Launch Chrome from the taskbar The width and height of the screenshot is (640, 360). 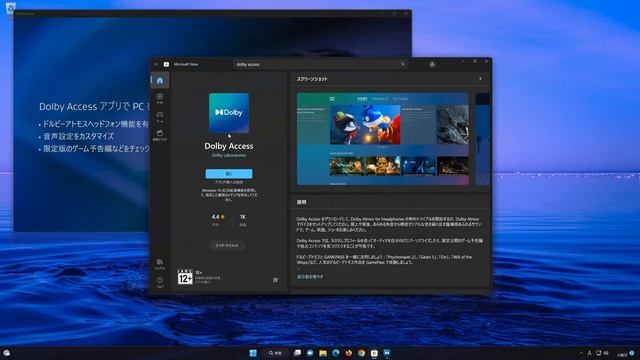click(x=361, y=353)
